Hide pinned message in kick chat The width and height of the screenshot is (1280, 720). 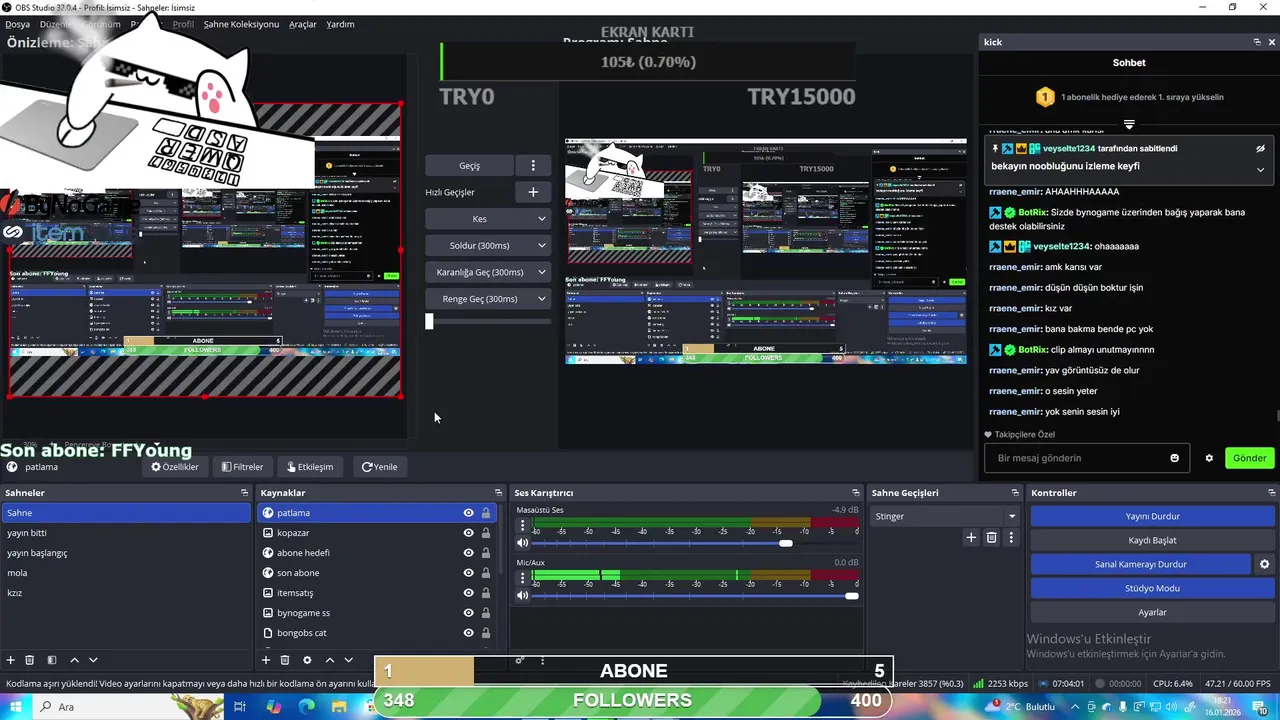tap(1261, 148)
